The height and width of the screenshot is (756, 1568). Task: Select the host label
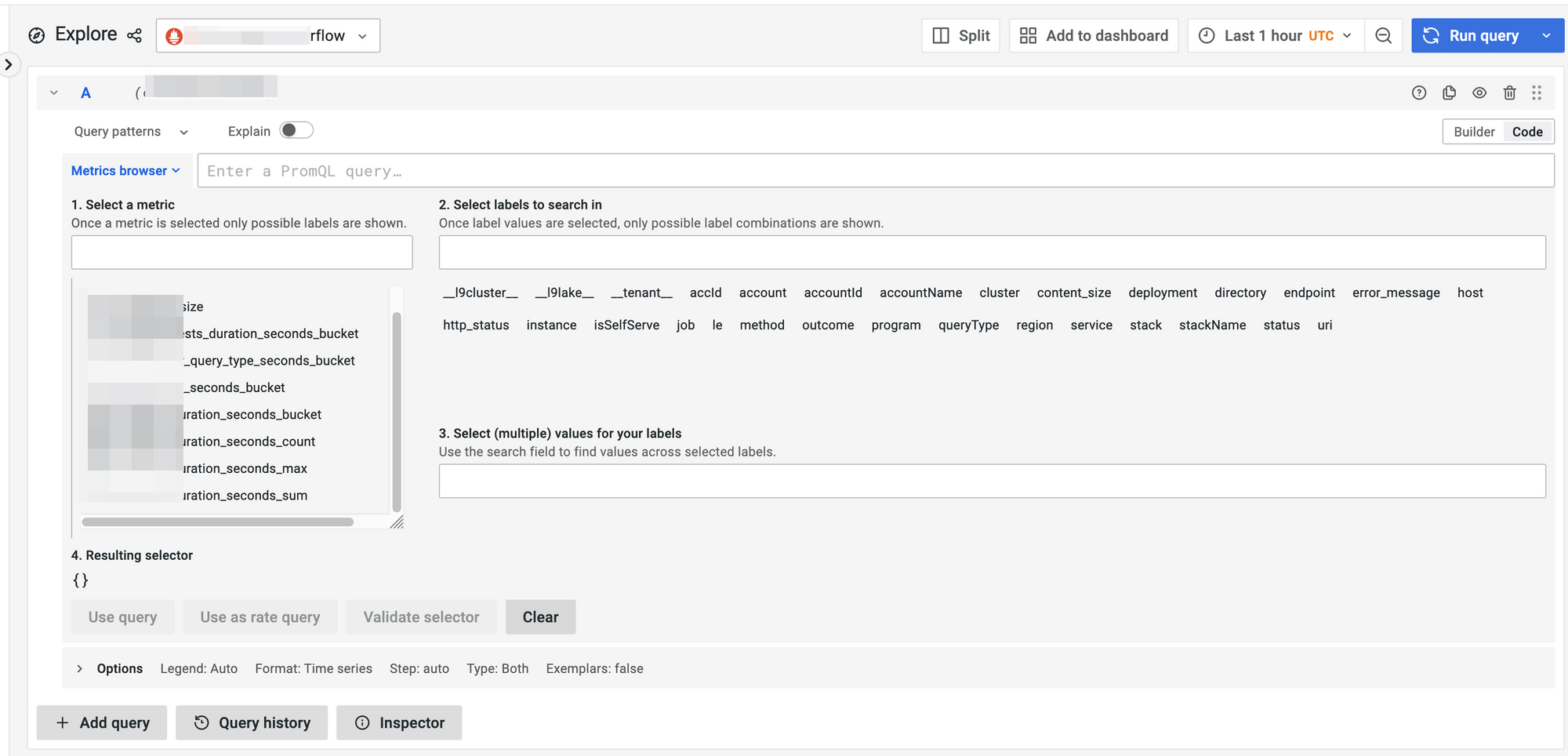(x=1470, y=293)
